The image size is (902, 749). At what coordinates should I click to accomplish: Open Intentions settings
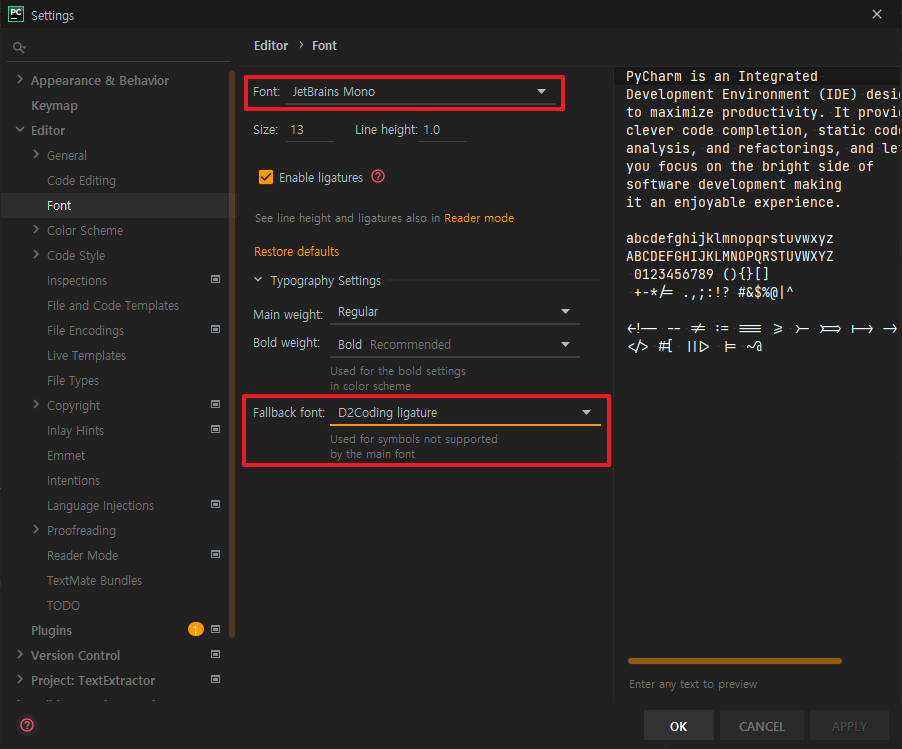pos(73,480)
